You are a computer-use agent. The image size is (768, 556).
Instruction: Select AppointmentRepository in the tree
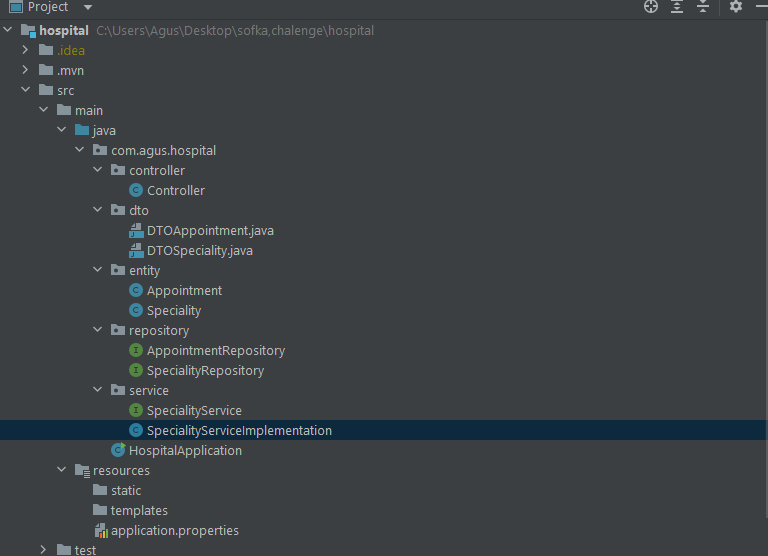[x=216, y=351]
